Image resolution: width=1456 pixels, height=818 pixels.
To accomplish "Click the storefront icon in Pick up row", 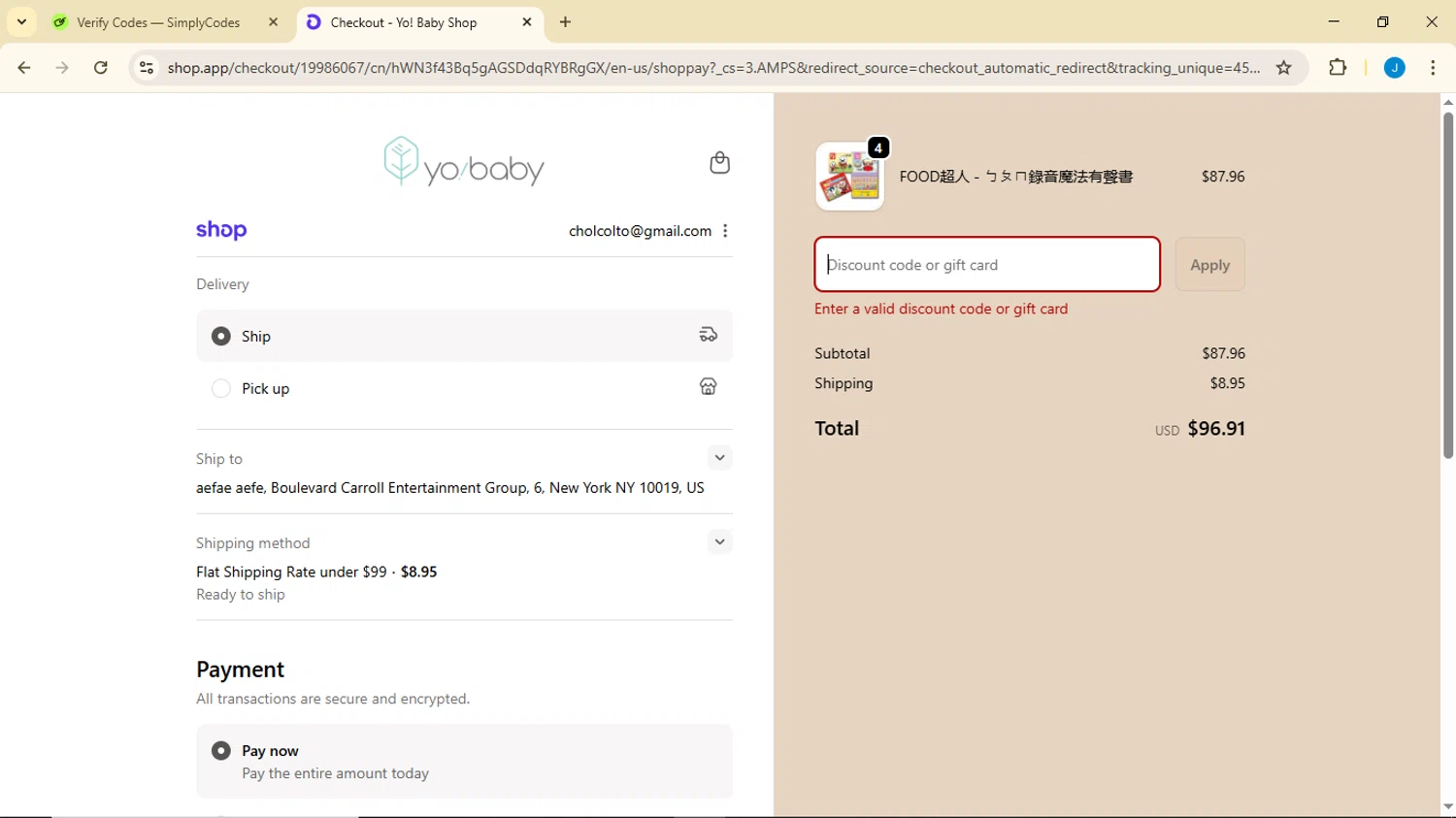I will (x=709, y=386).
